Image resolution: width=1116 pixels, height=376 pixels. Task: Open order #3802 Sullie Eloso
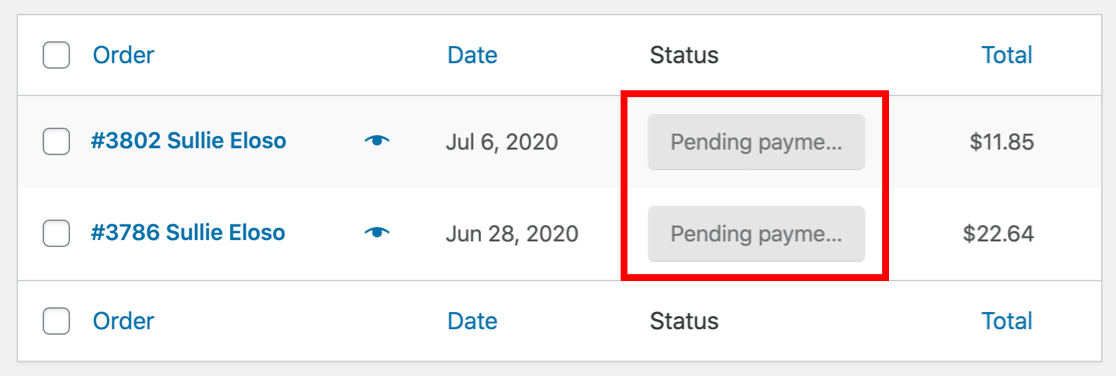[189, 141]
